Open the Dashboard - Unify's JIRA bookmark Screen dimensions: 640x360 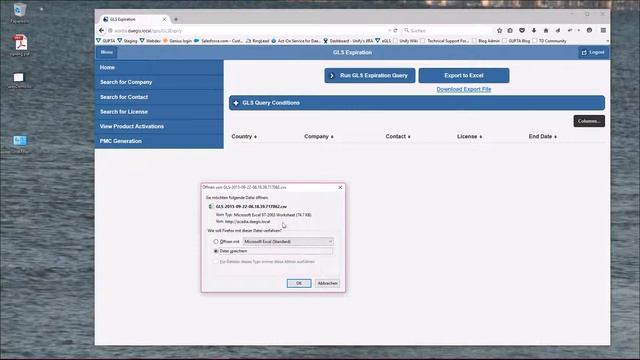348,41
